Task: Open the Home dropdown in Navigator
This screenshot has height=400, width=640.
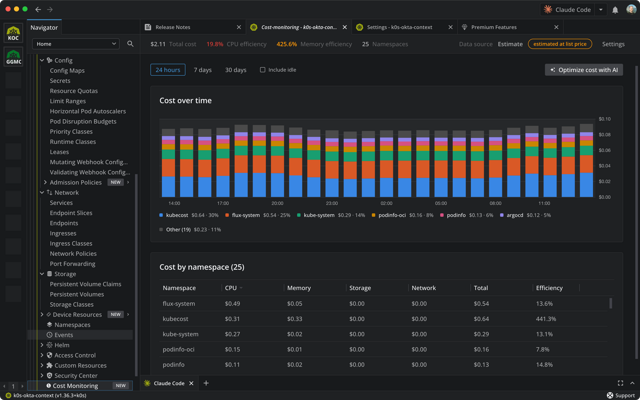Action: (x=76, y=44)
